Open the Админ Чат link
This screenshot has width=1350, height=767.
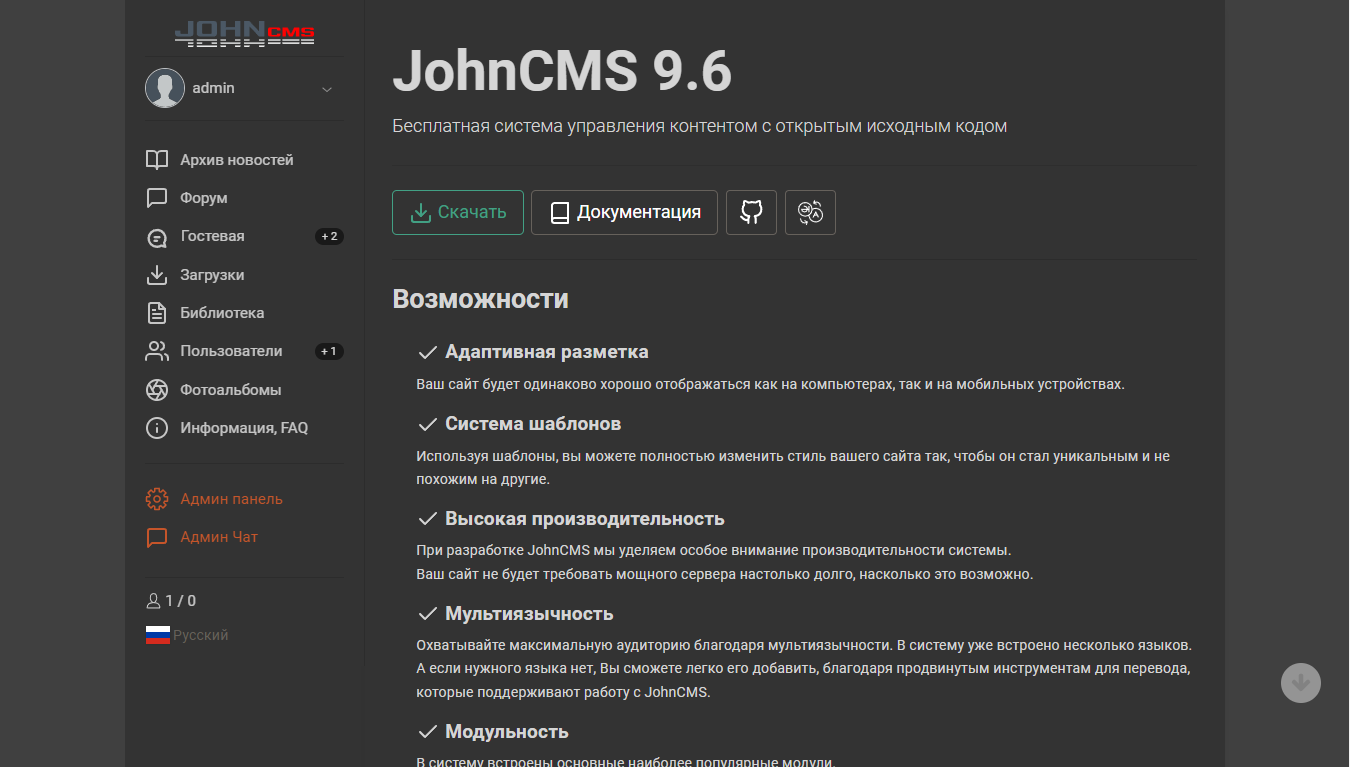pyautogui.click(x=220, y=537)
